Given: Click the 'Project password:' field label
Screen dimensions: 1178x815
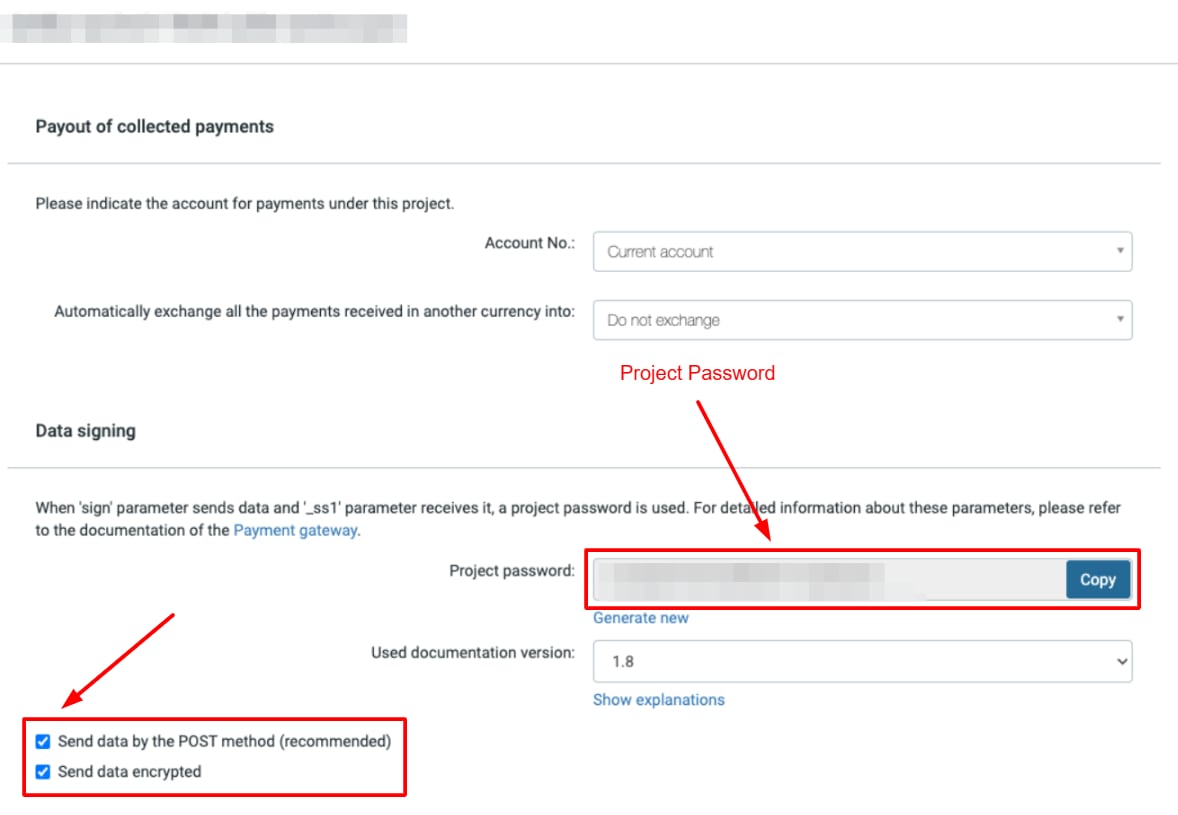Looking at the screenshot, I should tap(512, 571).
